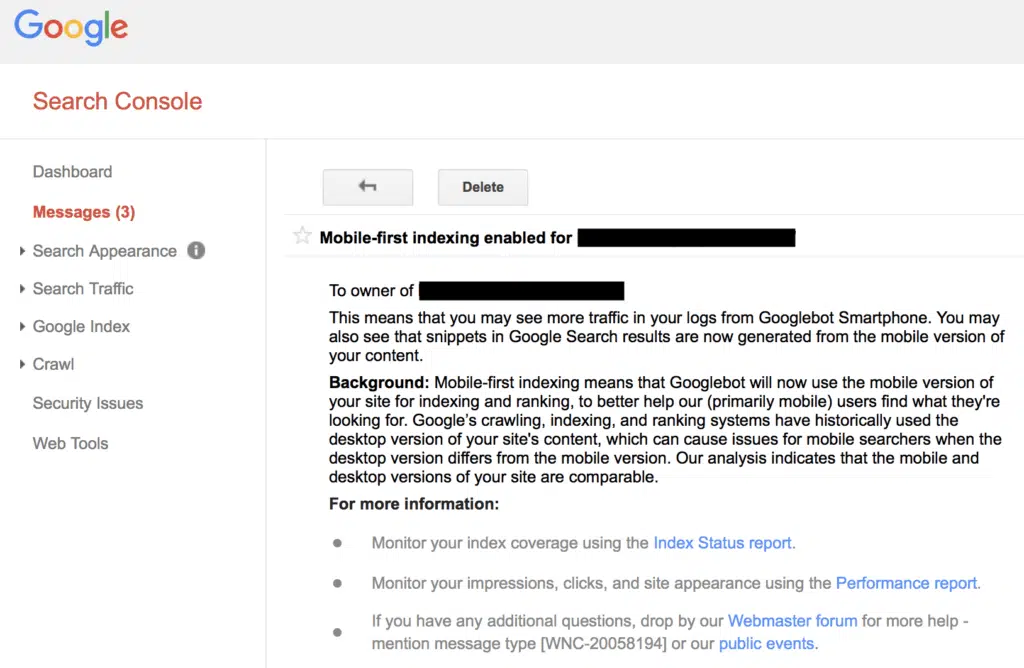Expand the Crawl section arrow
Image resolution: width=1024 pixels, height=668 pixels.
[22, 365]
